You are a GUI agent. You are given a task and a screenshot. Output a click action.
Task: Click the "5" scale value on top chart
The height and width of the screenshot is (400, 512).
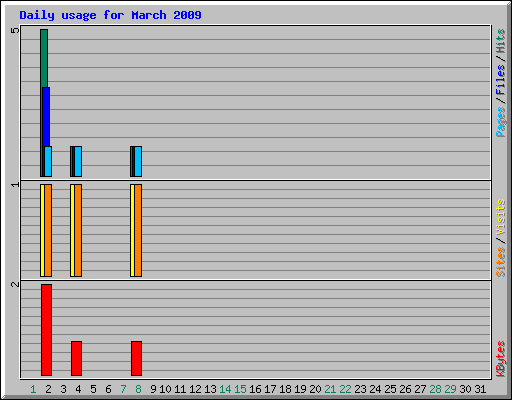point(15,30)
